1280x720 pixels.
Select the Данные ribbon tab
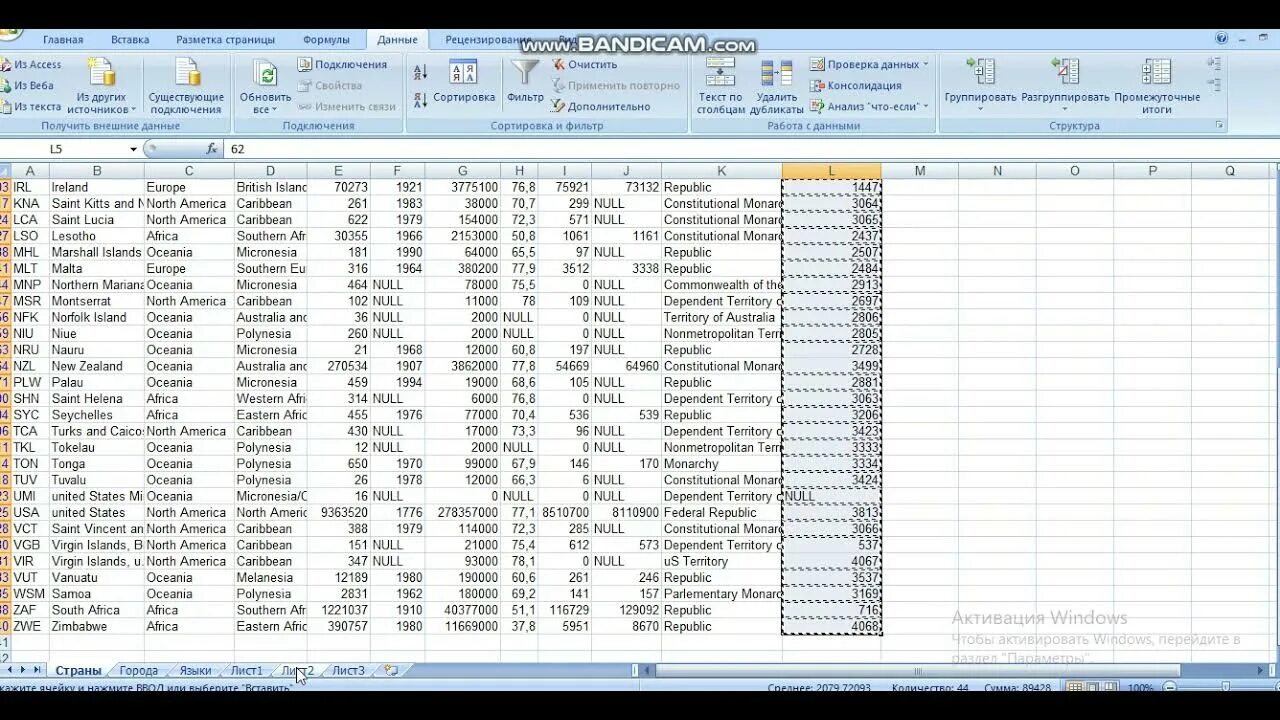[x=397, y=40]
